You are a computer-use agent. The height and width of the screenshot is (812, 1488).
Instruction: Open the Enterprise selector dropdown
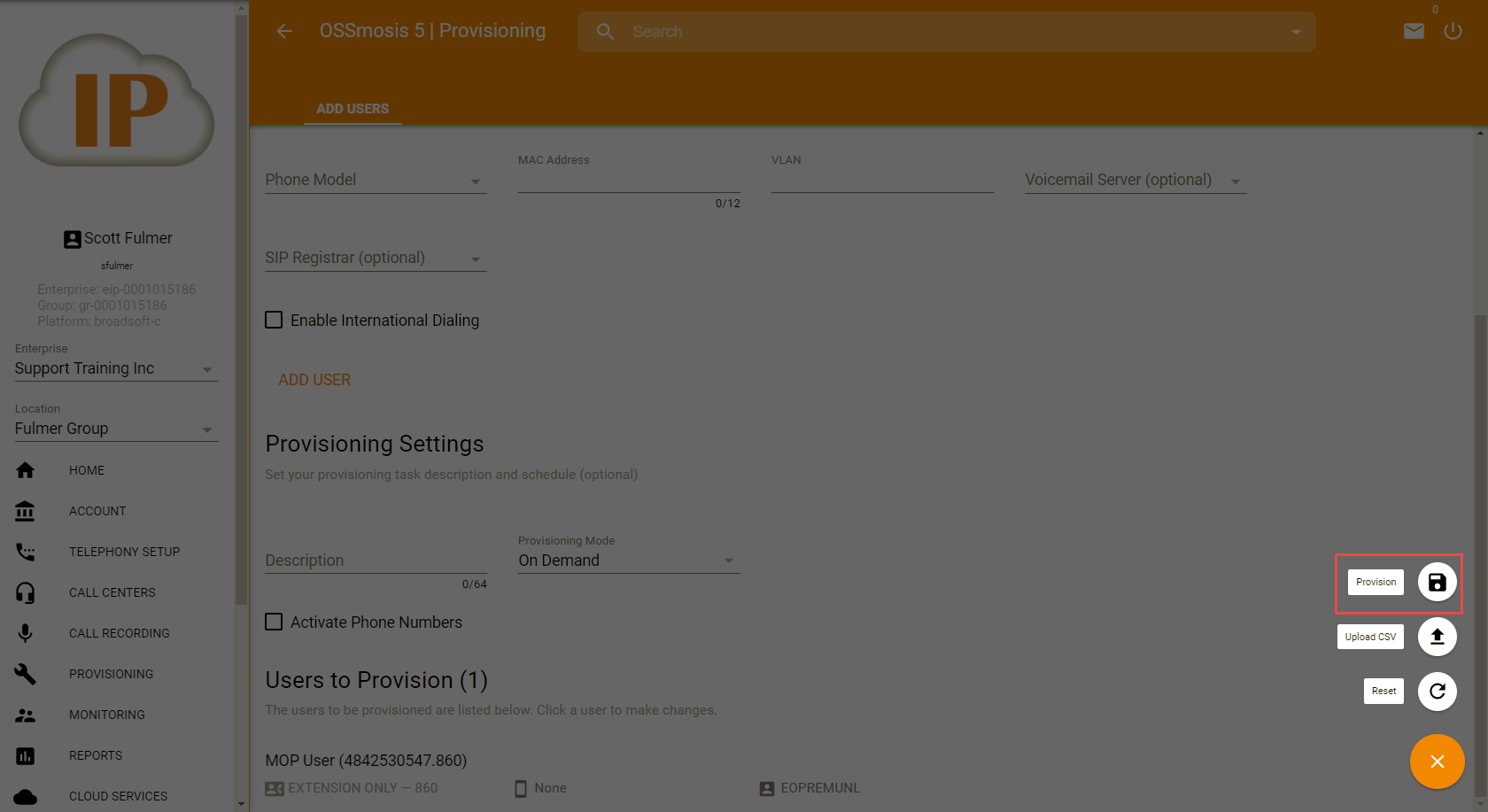click(115, 369)
